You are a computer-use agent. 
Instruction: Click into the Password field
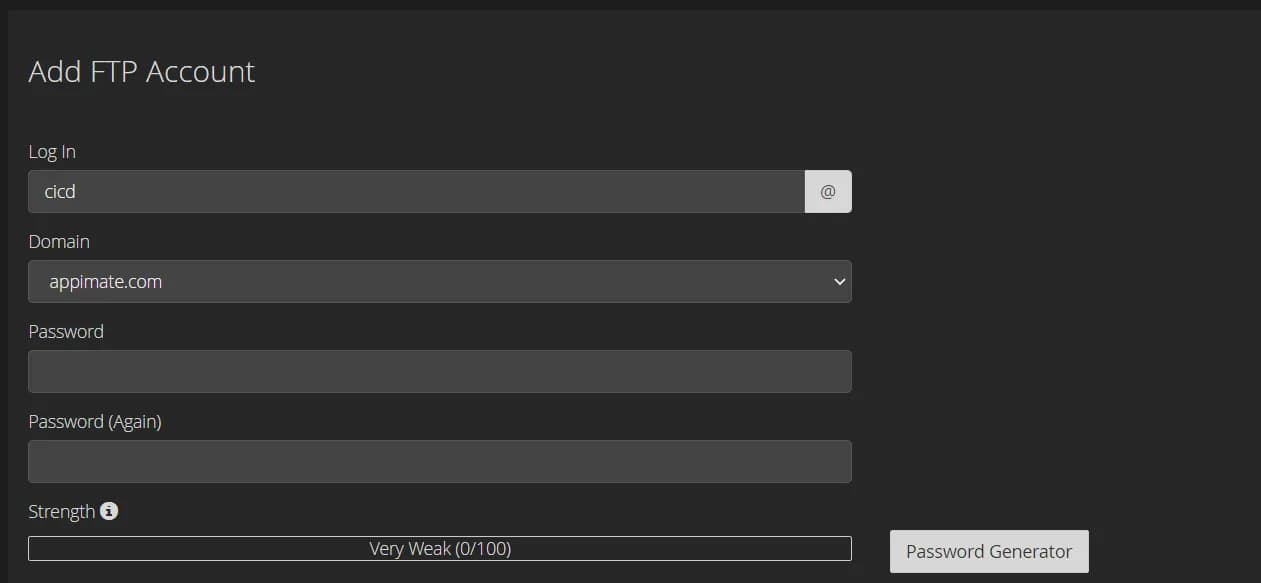pyautogui.click(x=440, y=372)
